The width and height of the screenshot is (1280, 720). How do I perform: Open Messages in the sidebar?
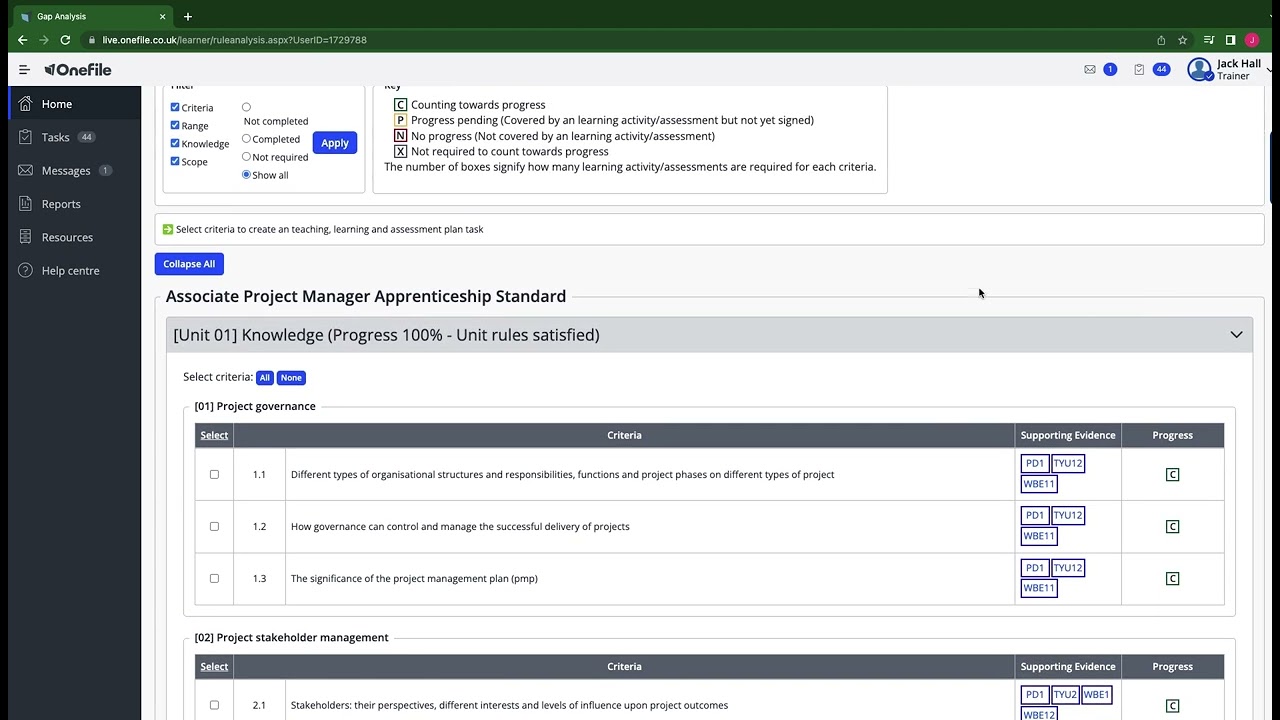pos(75,170)
